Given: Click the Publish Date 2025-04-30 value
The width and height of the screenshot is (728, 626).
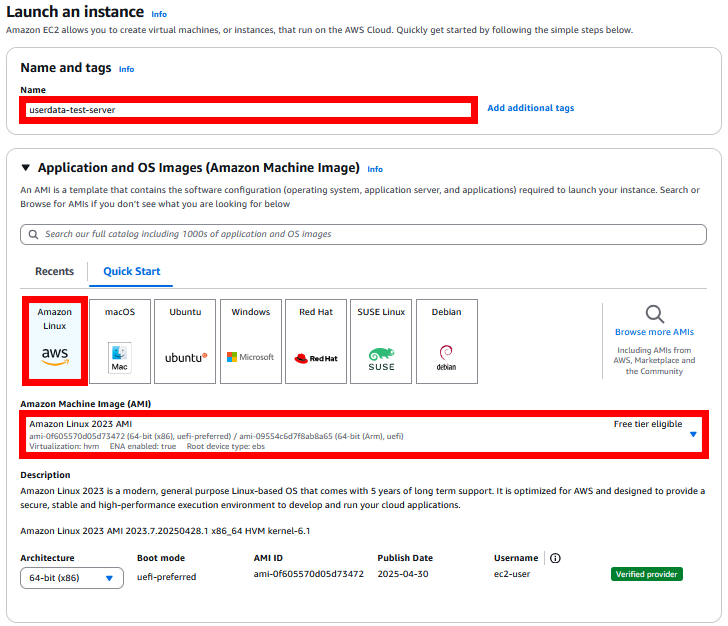Looking at the screenshot, I should (403, 574).
